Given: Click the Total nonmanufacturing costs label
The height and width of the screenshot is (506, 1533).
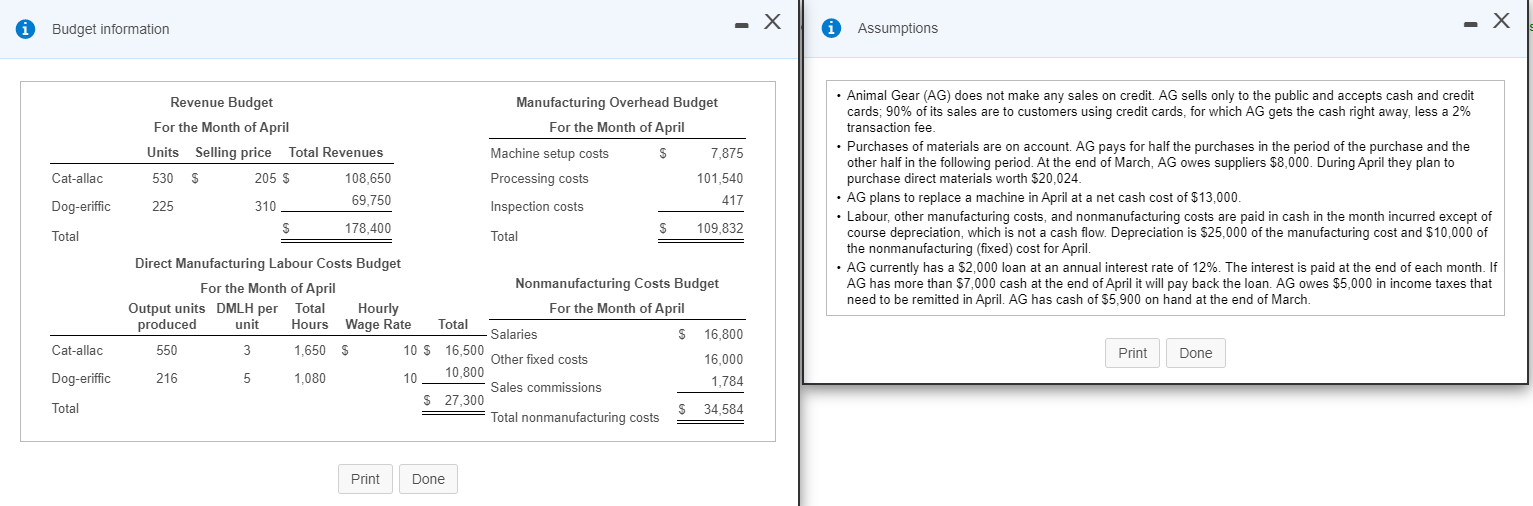Looking at the screenshot, I should [575, 417].
